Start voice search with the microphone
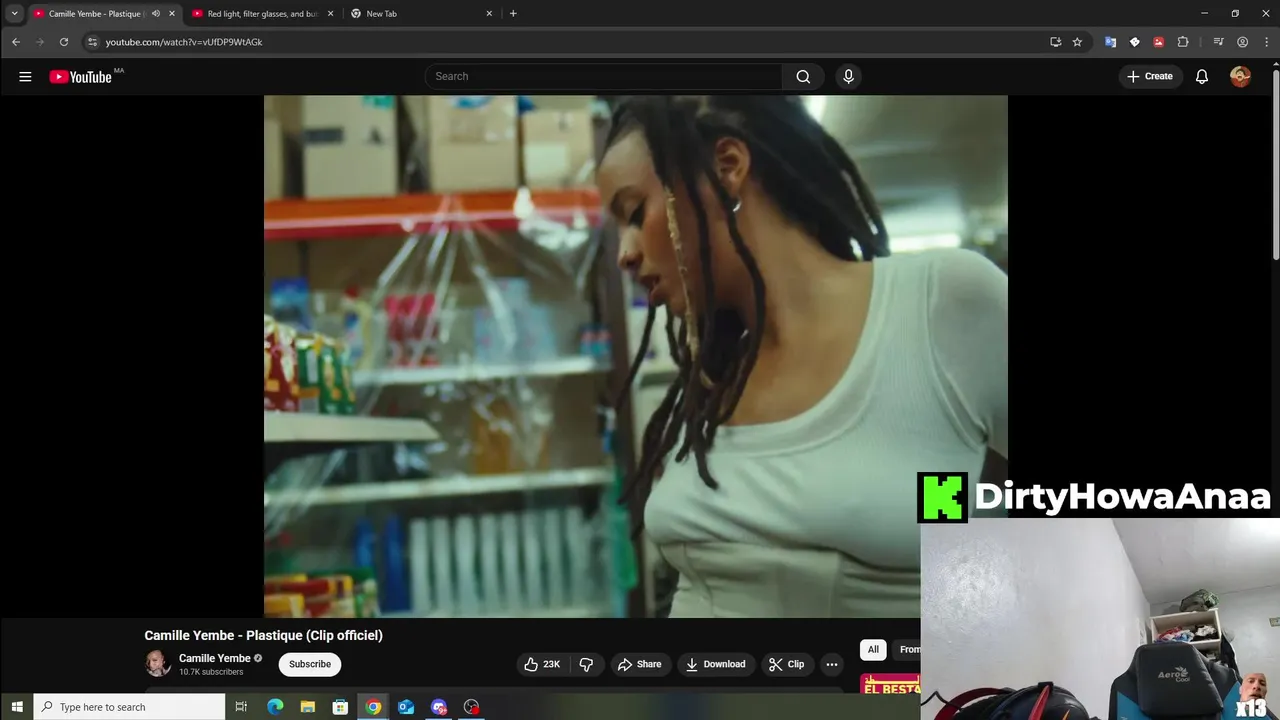Viewport: 1280px width, 720px height. point(848,77)
